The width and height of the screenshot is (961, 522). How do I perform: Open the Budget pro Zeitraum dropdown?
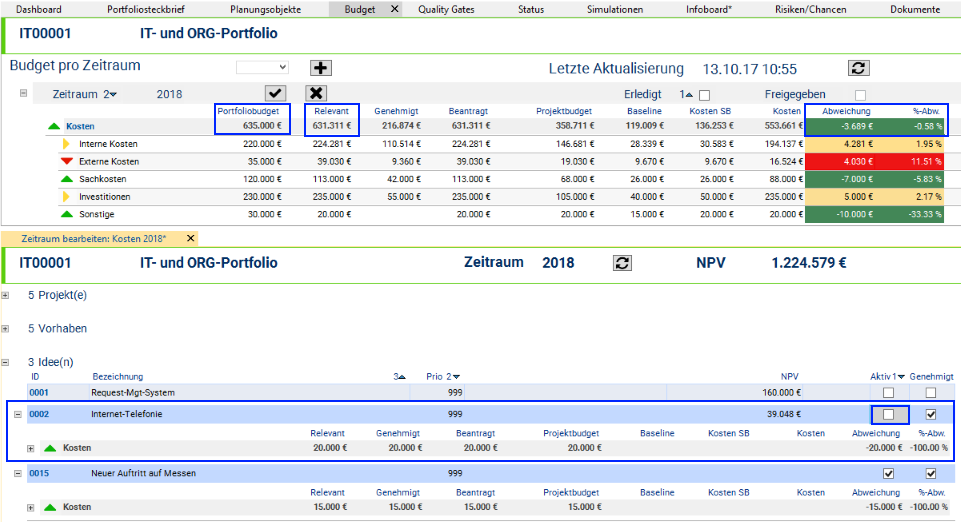click(262, 67)
